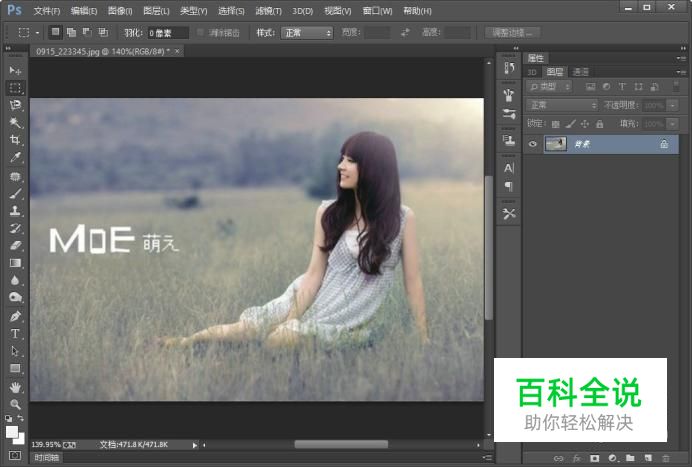Toggle lock image pixels brush icon
692x467 pixels.
coord(571,124)
